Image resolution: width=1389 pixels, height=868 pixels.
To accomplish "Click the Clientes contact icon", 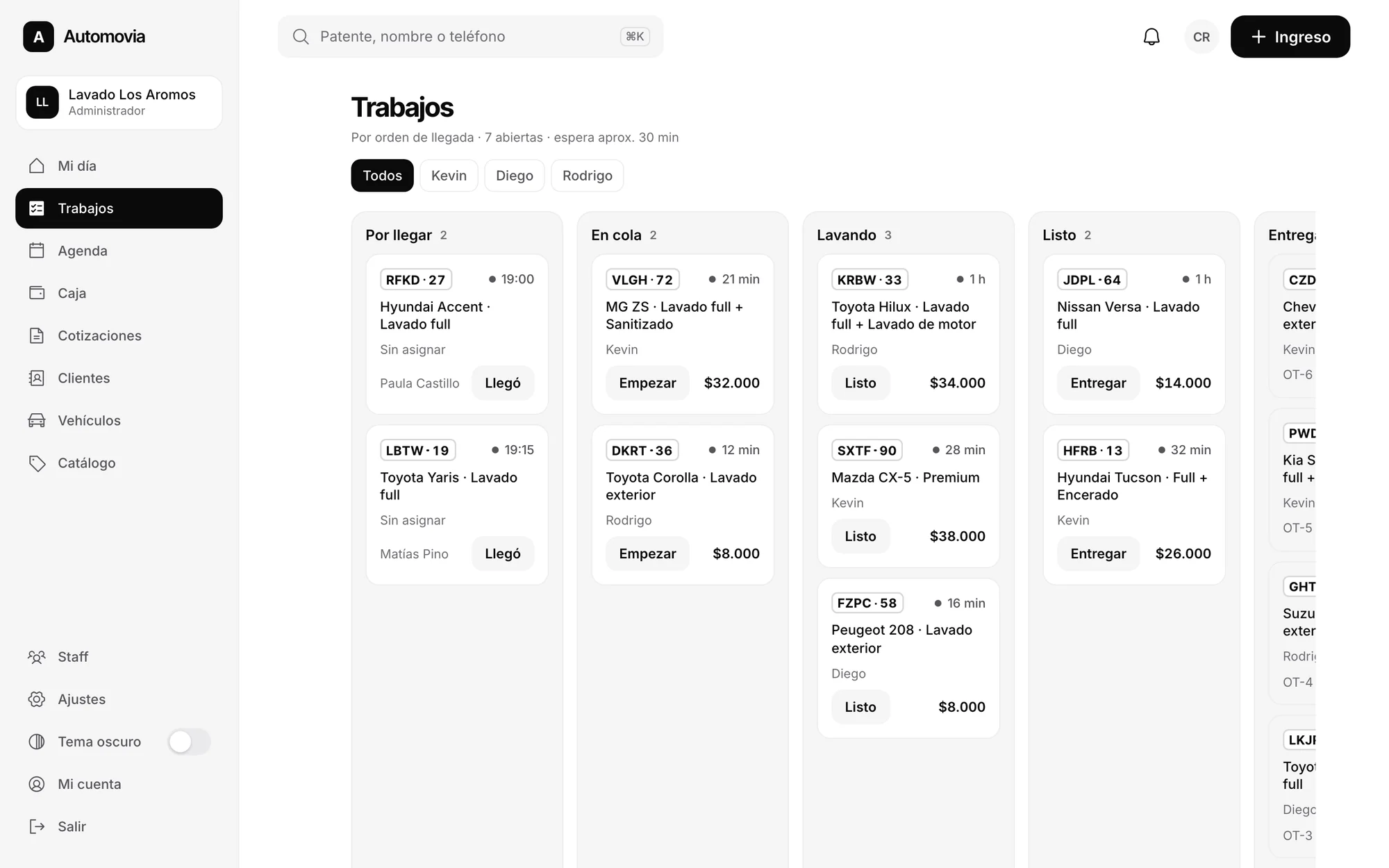I will point(37,378).
